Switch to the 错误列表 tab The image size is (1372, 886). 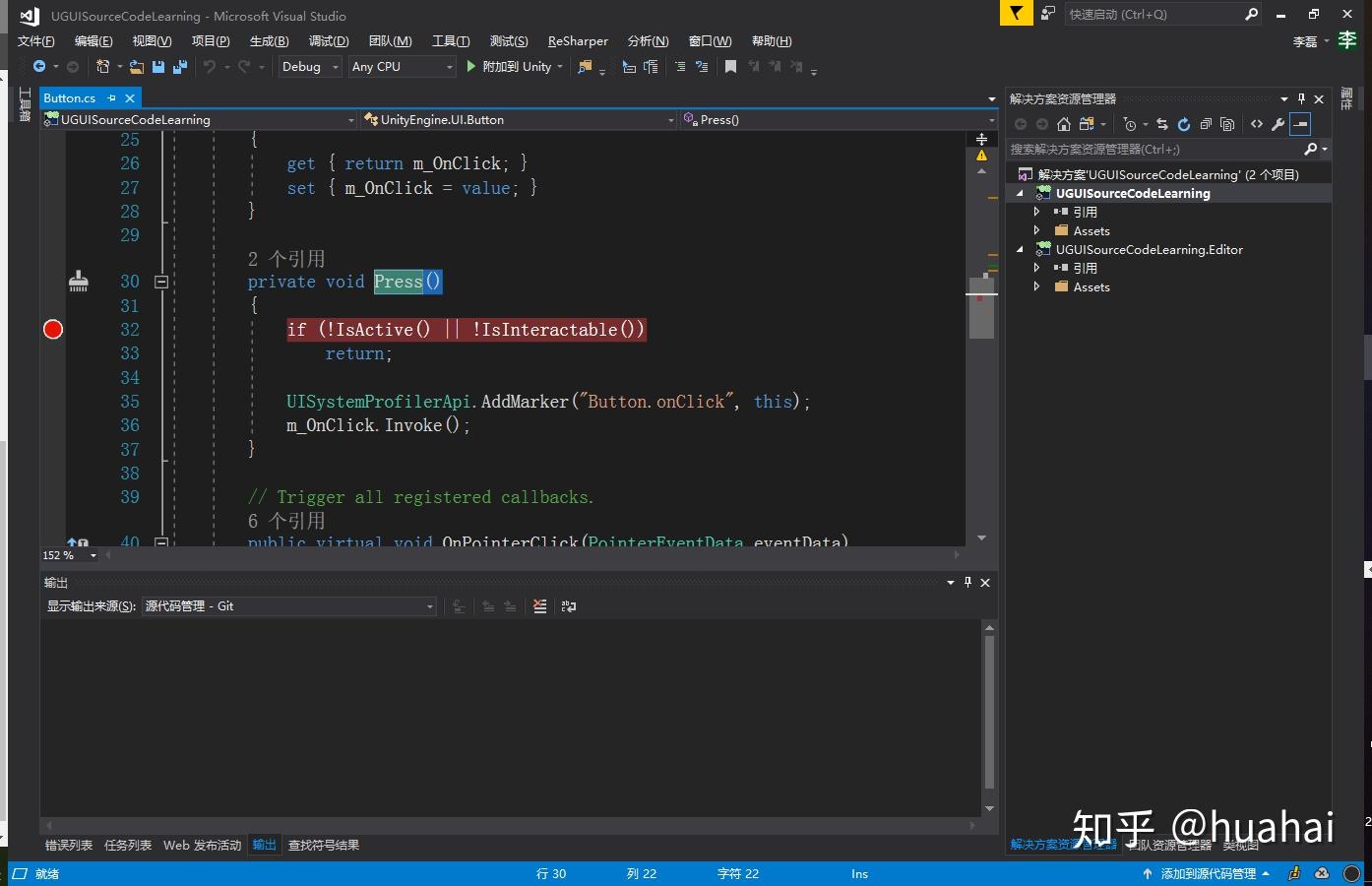tap(69, 845)
